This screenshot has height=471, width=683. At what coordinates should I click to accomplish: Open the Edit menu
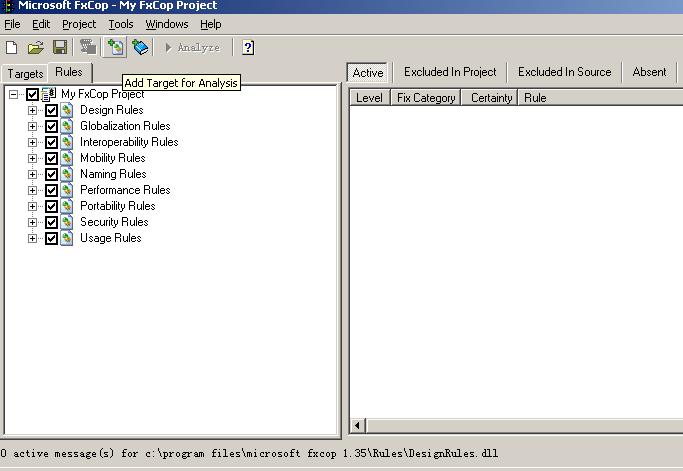click(x=41, y=24)
